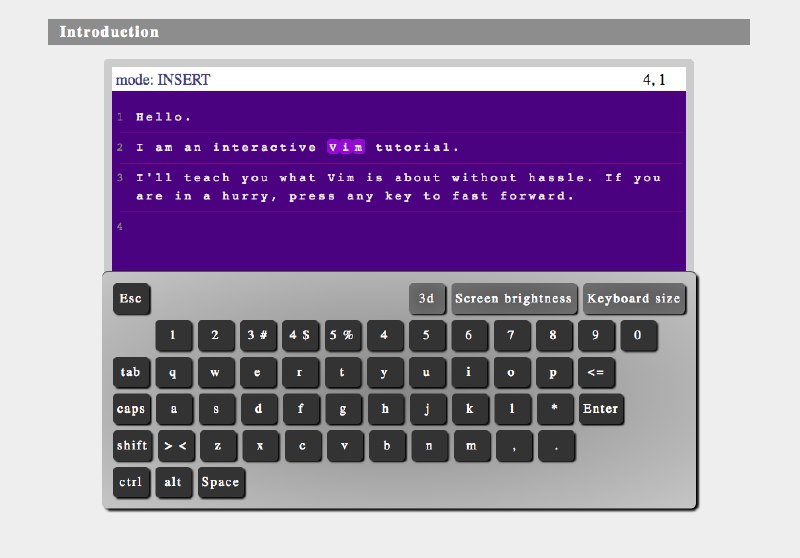Tap the b key
The image size is (800, 558).
coord(388,445)
